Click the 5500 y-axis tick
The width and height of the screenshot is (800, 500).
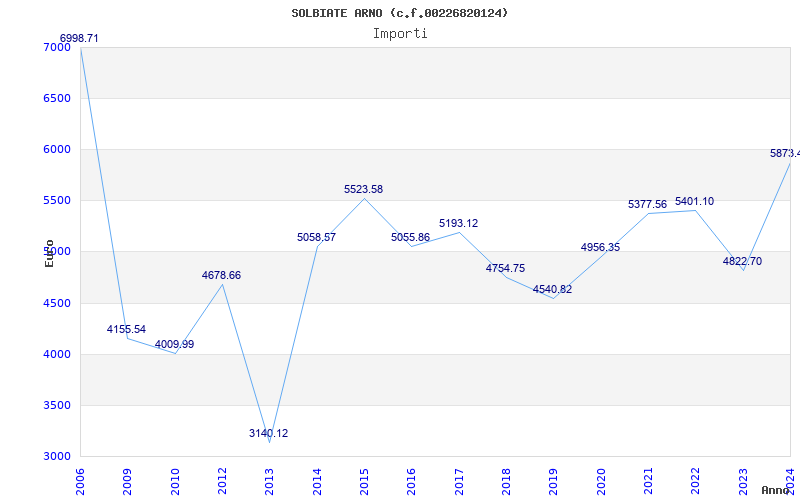coord(57,201)
